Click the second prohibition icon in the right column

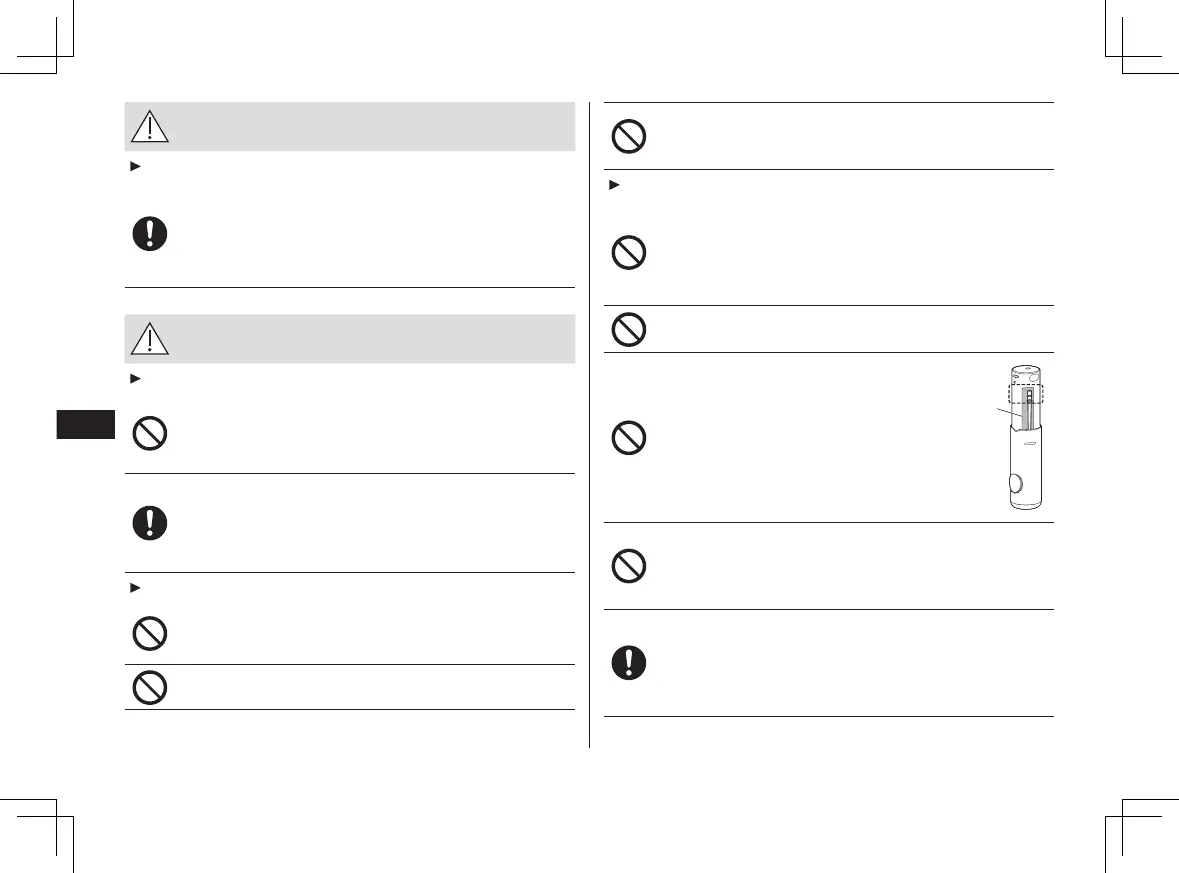(x=629, y=253)
